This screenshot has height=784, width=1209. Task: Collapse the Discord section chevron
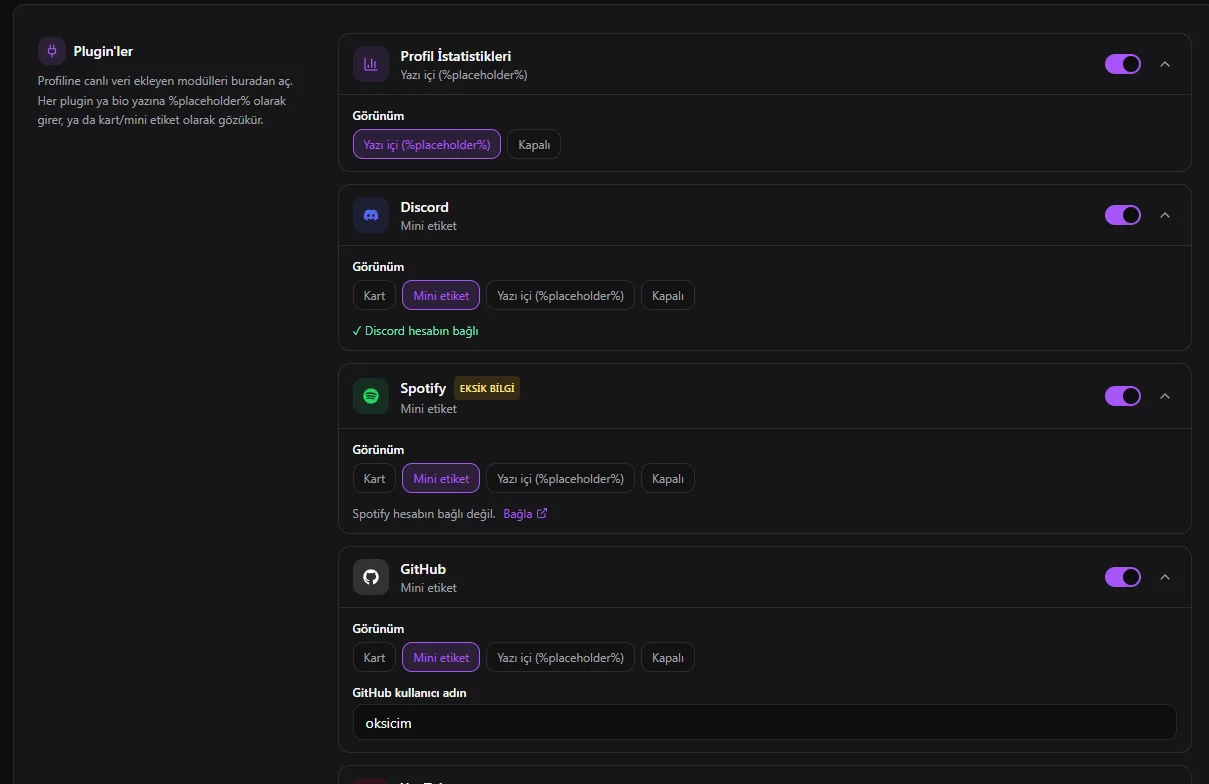1164,215
